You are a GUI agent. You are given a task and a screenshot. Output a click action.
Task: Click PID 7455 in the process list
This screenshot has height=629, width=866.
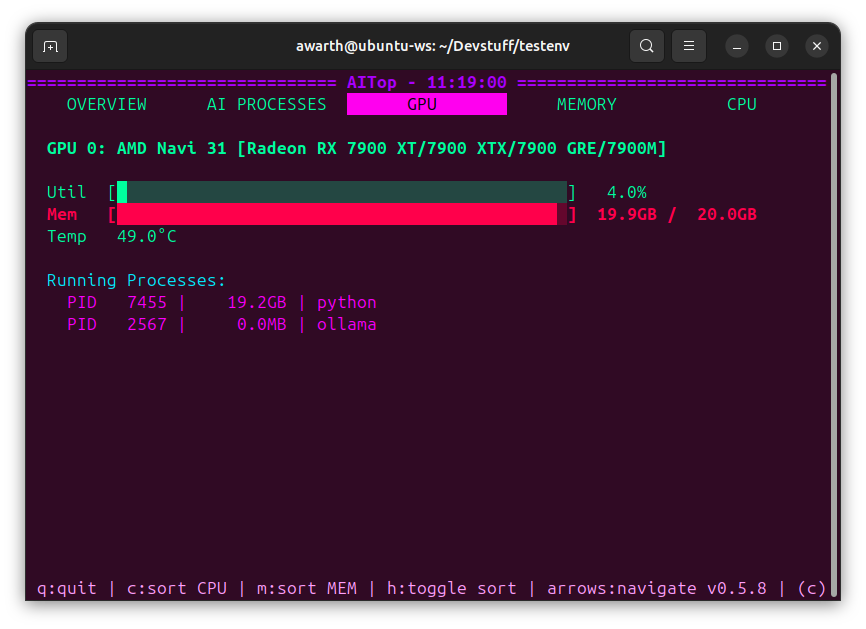[x=117, y=303]
